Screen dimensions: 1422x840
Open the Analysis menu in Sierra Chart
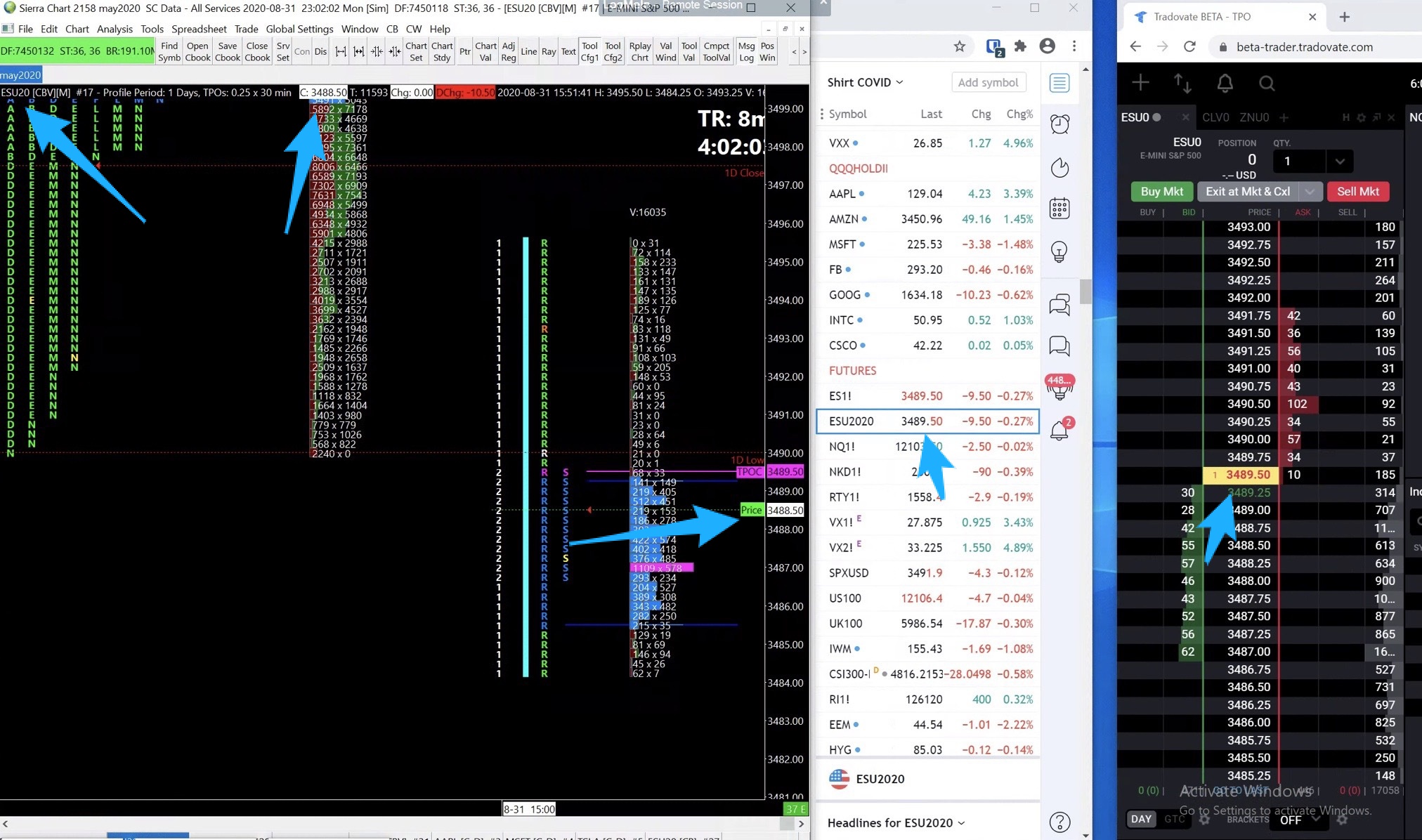[115, 29]
